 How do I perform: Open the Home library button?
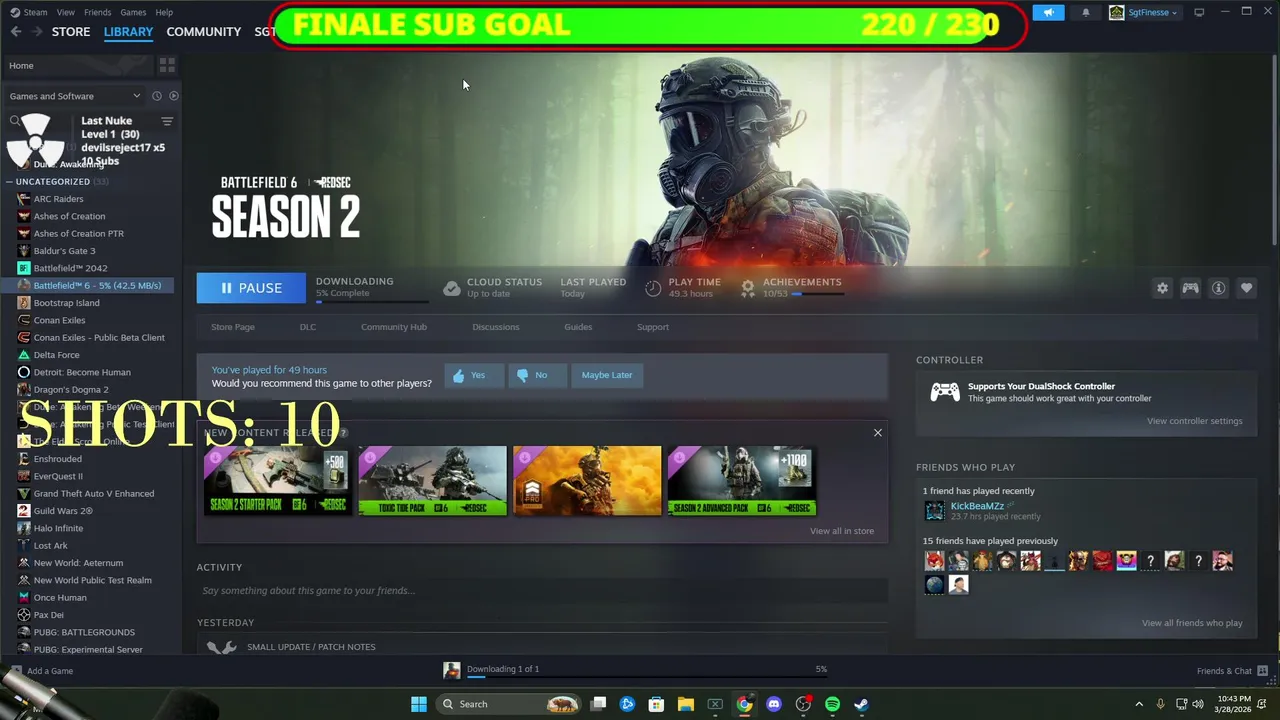78,65
